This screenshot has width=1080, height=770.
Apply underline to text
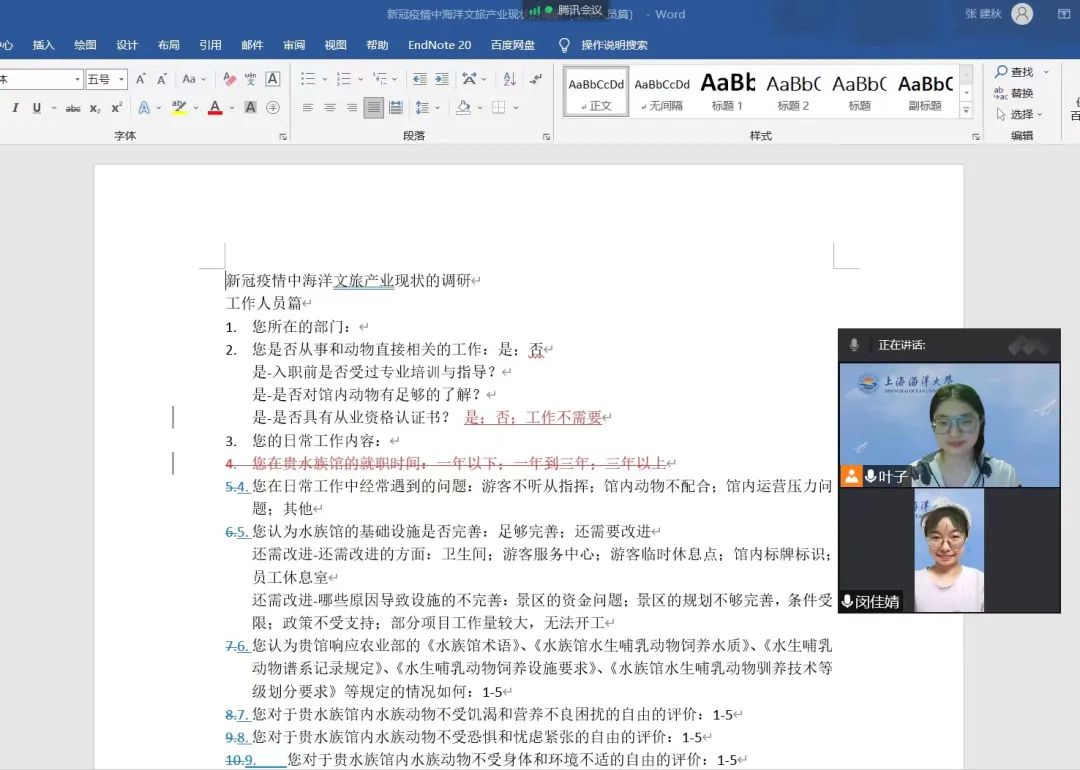pos(37,107)
